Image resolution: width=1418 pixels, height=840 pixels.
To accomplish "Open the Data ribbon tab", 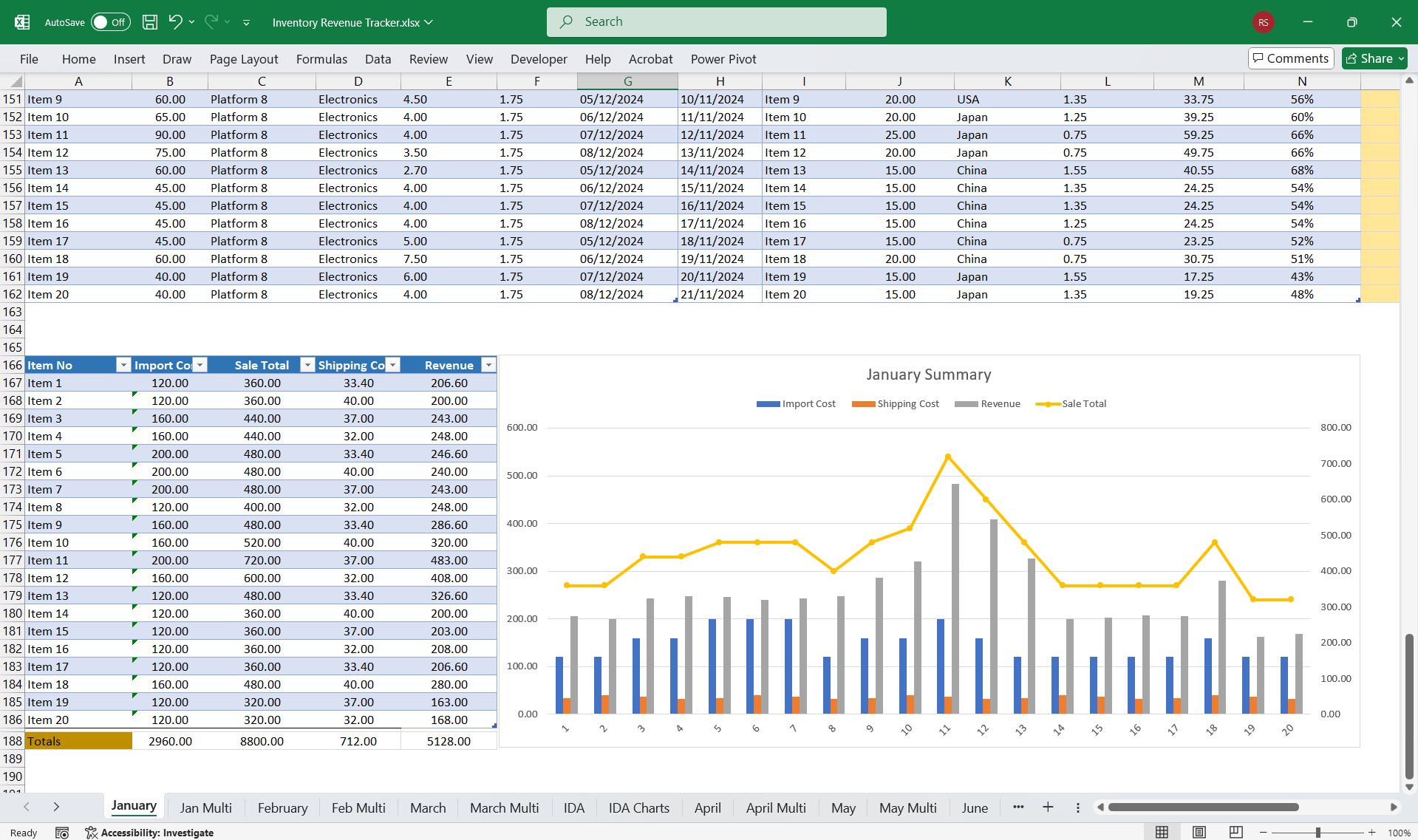I will coord(378,59).
